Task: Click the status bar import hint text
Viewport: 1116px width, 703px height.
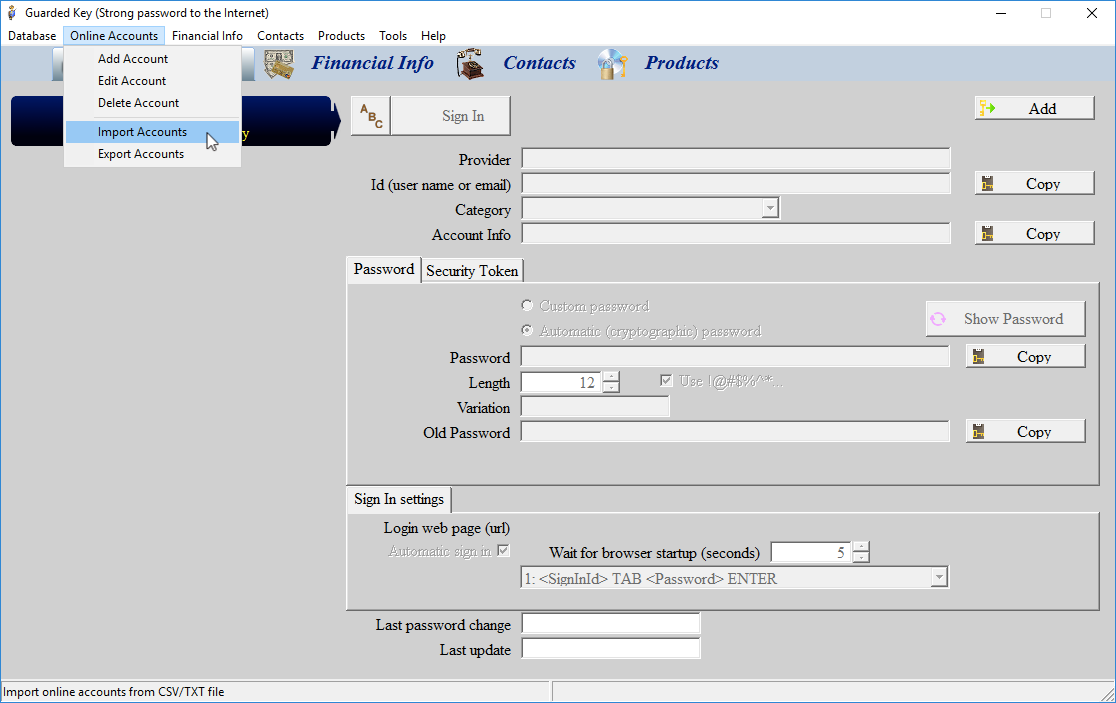Action: click(114, 692)
